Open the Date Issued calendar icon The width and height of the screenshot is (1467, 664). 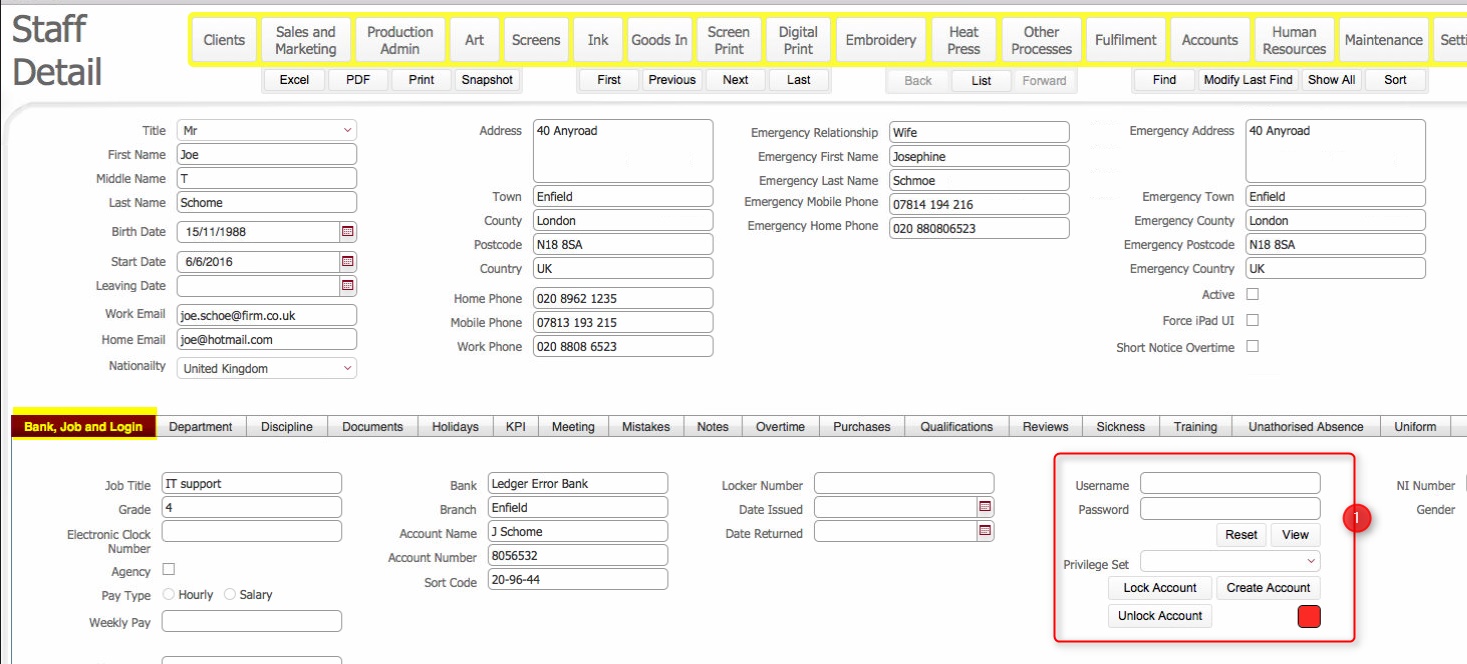click(986, 508)
